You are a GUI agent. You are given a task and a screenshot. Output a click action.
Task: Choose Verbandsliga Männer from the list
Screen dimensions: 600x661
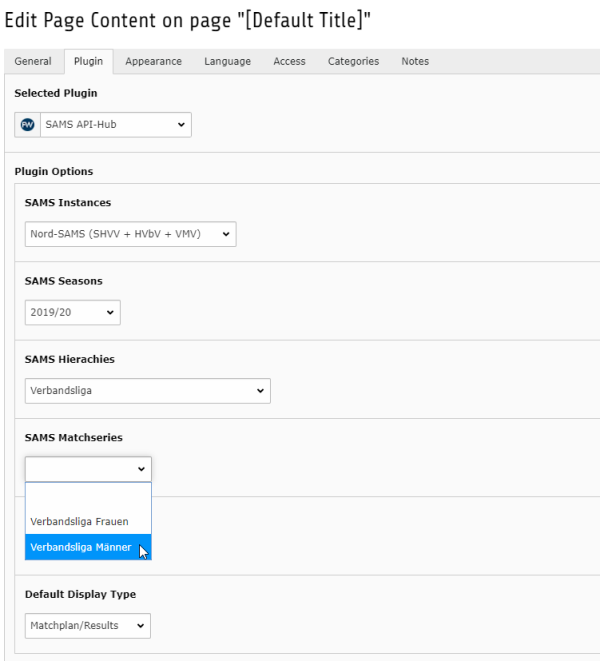[x=88, y=547]
